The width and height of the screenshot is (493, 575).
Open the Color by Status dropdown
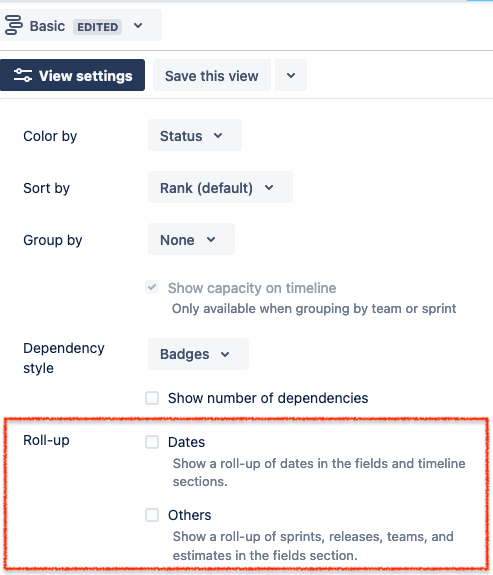click(x=195, y=135)
